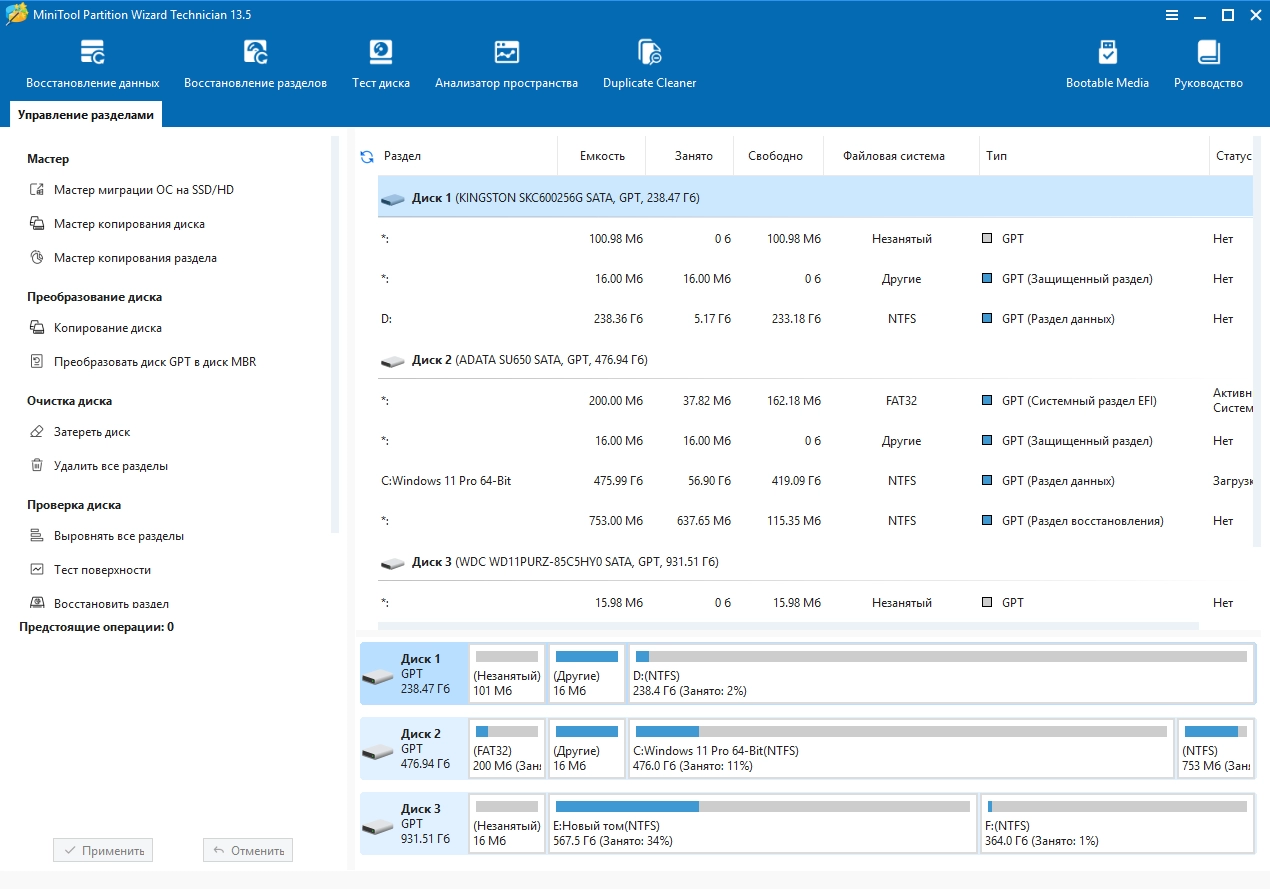1270x889 pixels.
Task: Choose Затереть диск in the sidebar
Action: click(92, 432)
